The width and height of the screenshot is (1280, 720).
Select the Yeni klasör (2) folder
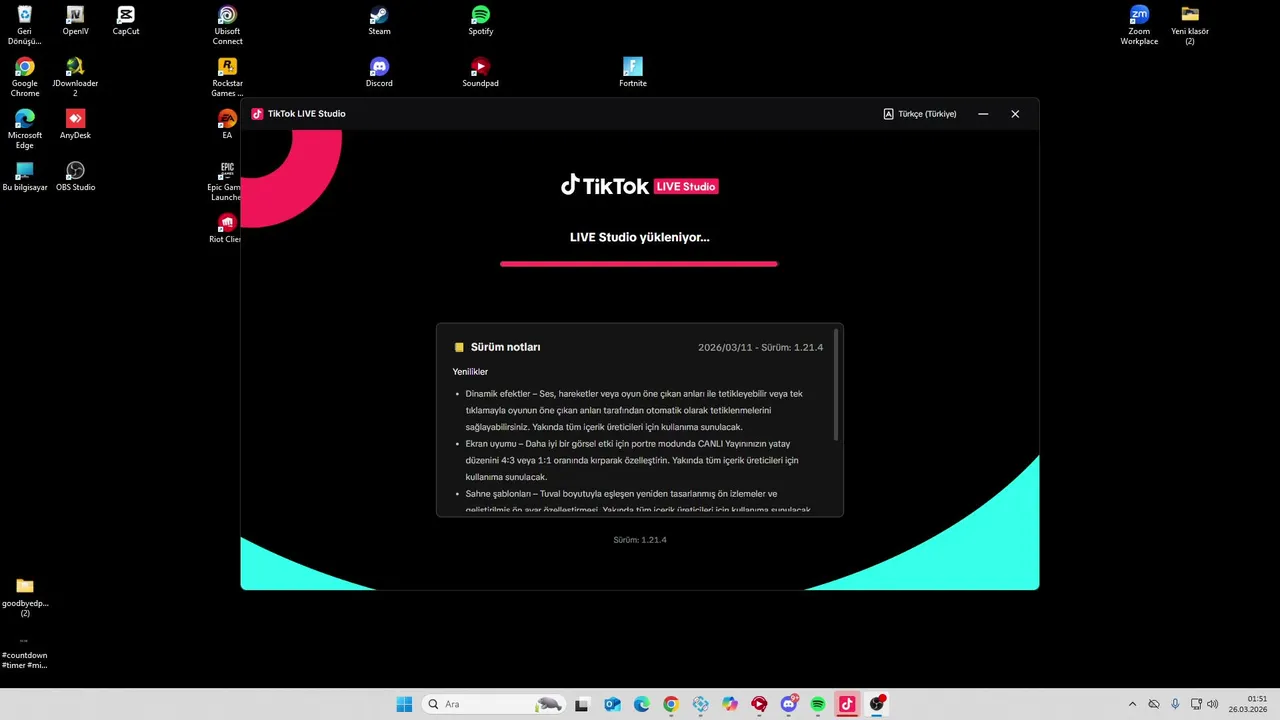(1190, 26)
